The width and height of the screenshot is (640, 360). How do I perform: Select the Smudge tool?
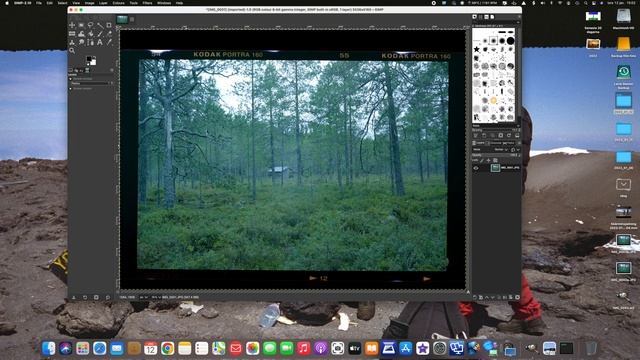click(81, 42)
